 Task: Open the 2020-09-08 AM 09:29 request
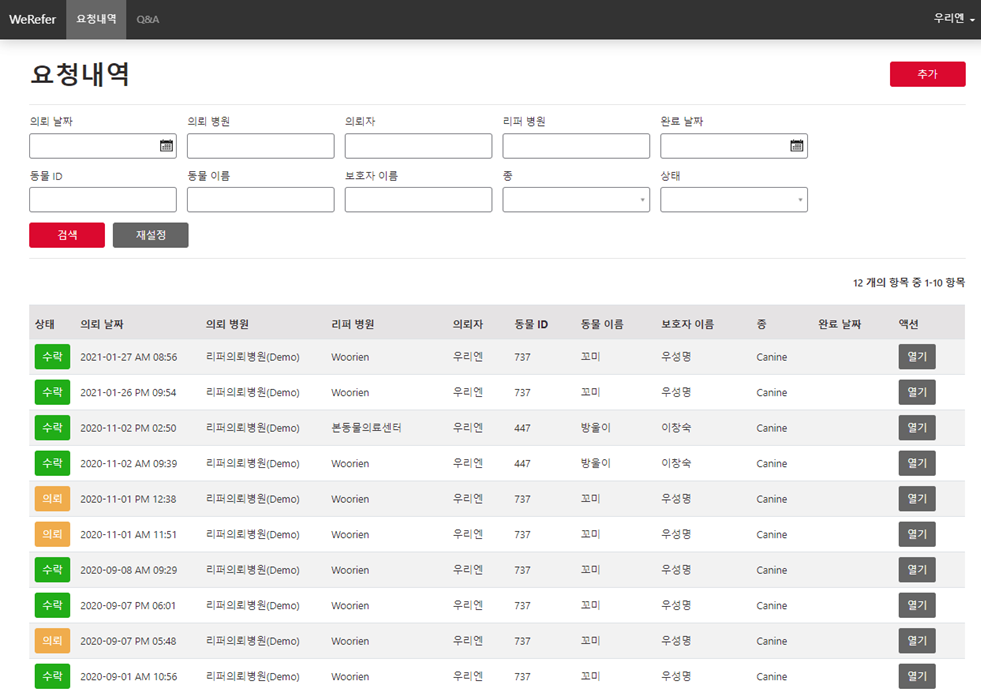tap(917, 569)
